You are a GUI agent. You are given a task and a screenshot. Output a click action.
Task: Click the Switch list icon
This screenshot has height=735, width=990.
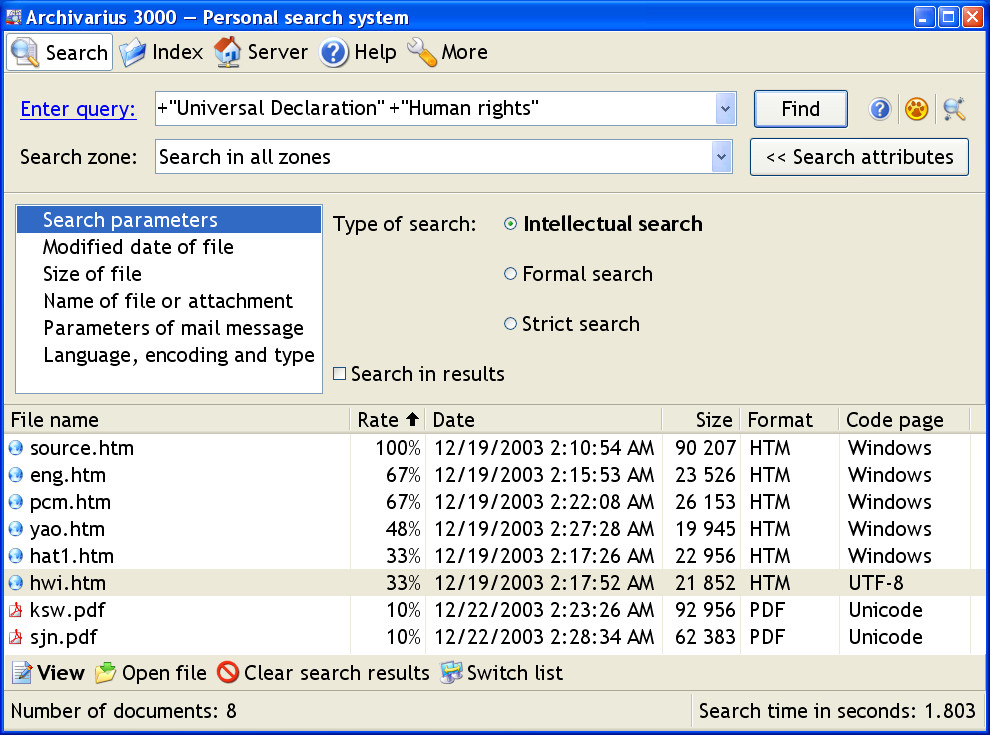pos(451,672)
